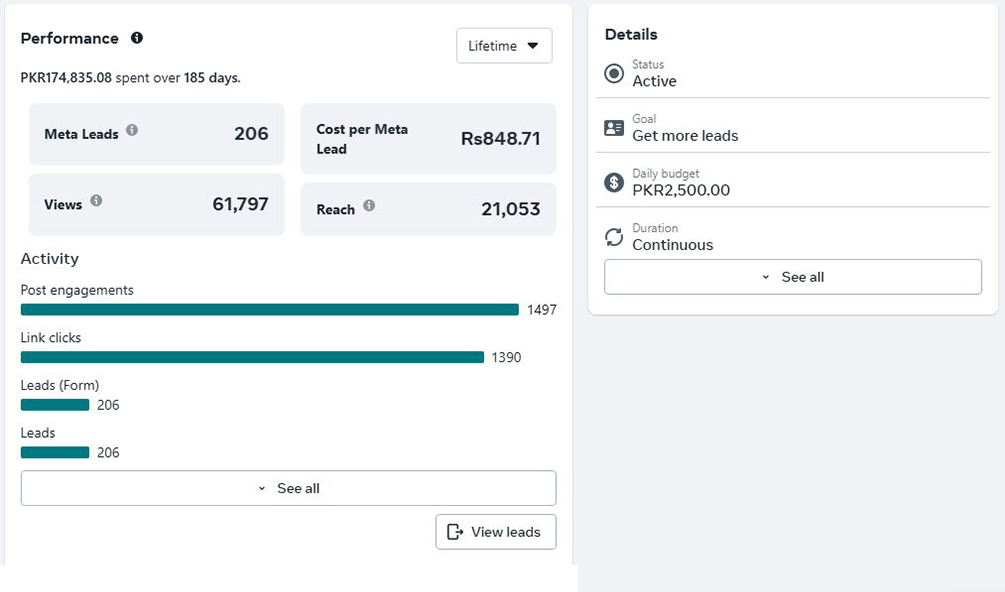Click the Leads (Form) bar
Viewport: 1005px width, 592px height.
[x=55, y=405]
